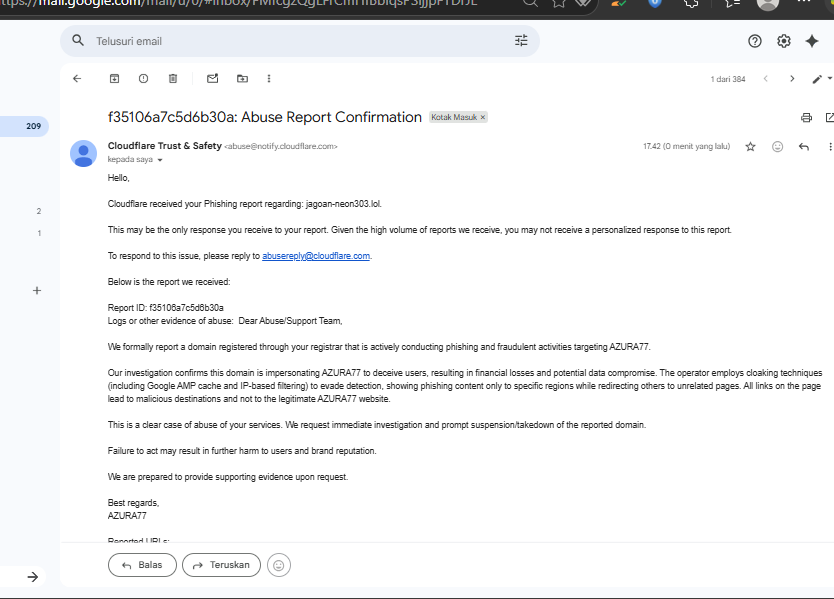This screenshot has width=834, height=599.
Task: Go back to inbox with arrow
Action: 77,79
